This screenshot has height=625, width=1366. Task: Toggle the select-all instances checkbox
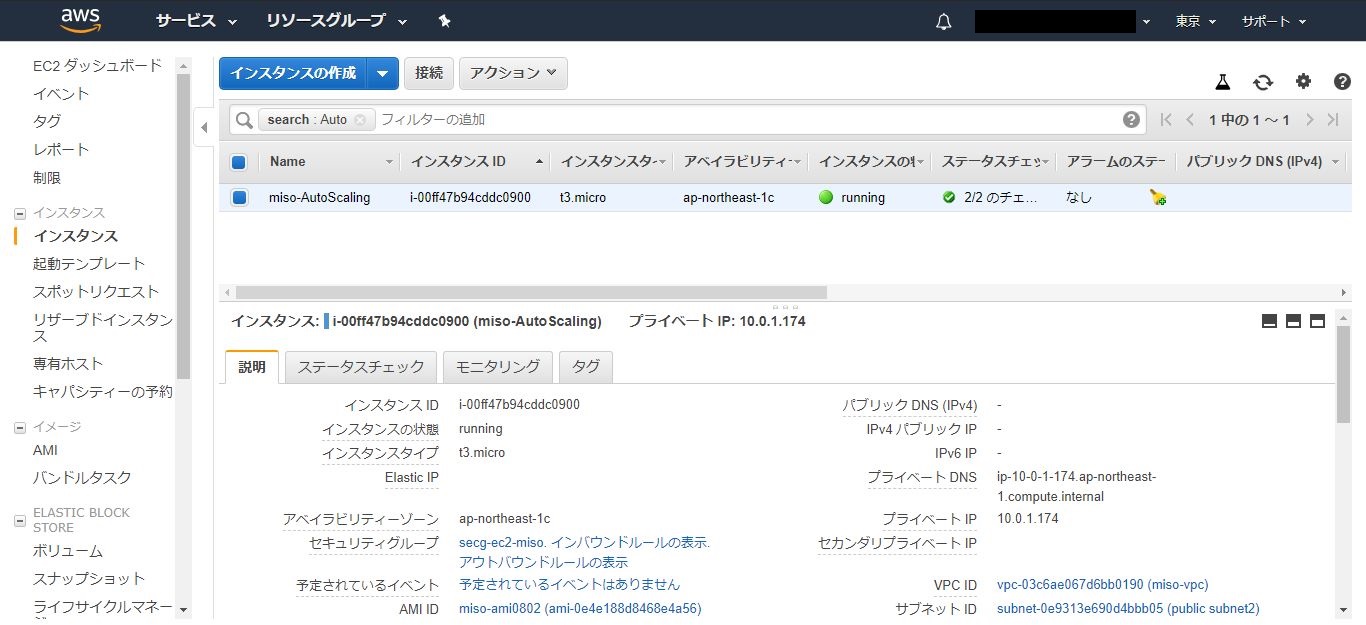239,162
